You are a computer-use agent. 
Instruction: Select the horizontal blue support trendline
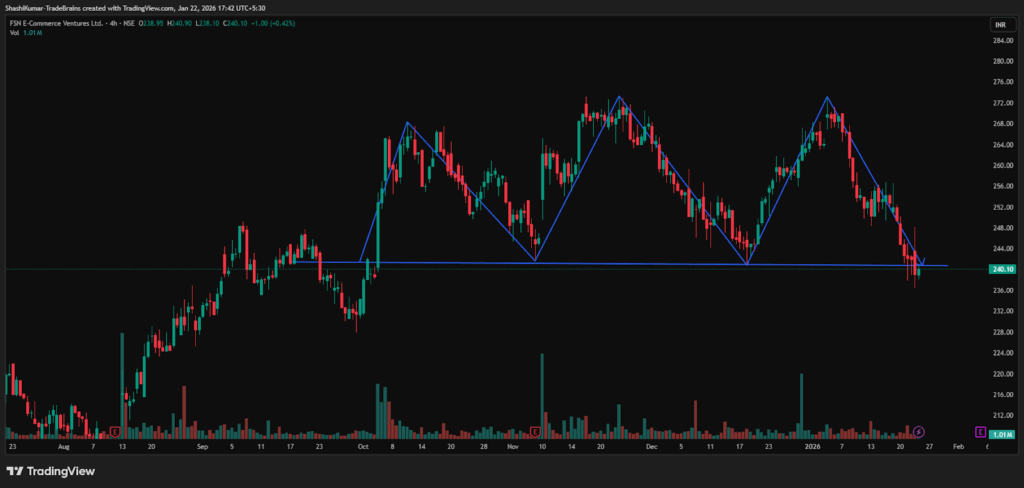pos(640,264)
